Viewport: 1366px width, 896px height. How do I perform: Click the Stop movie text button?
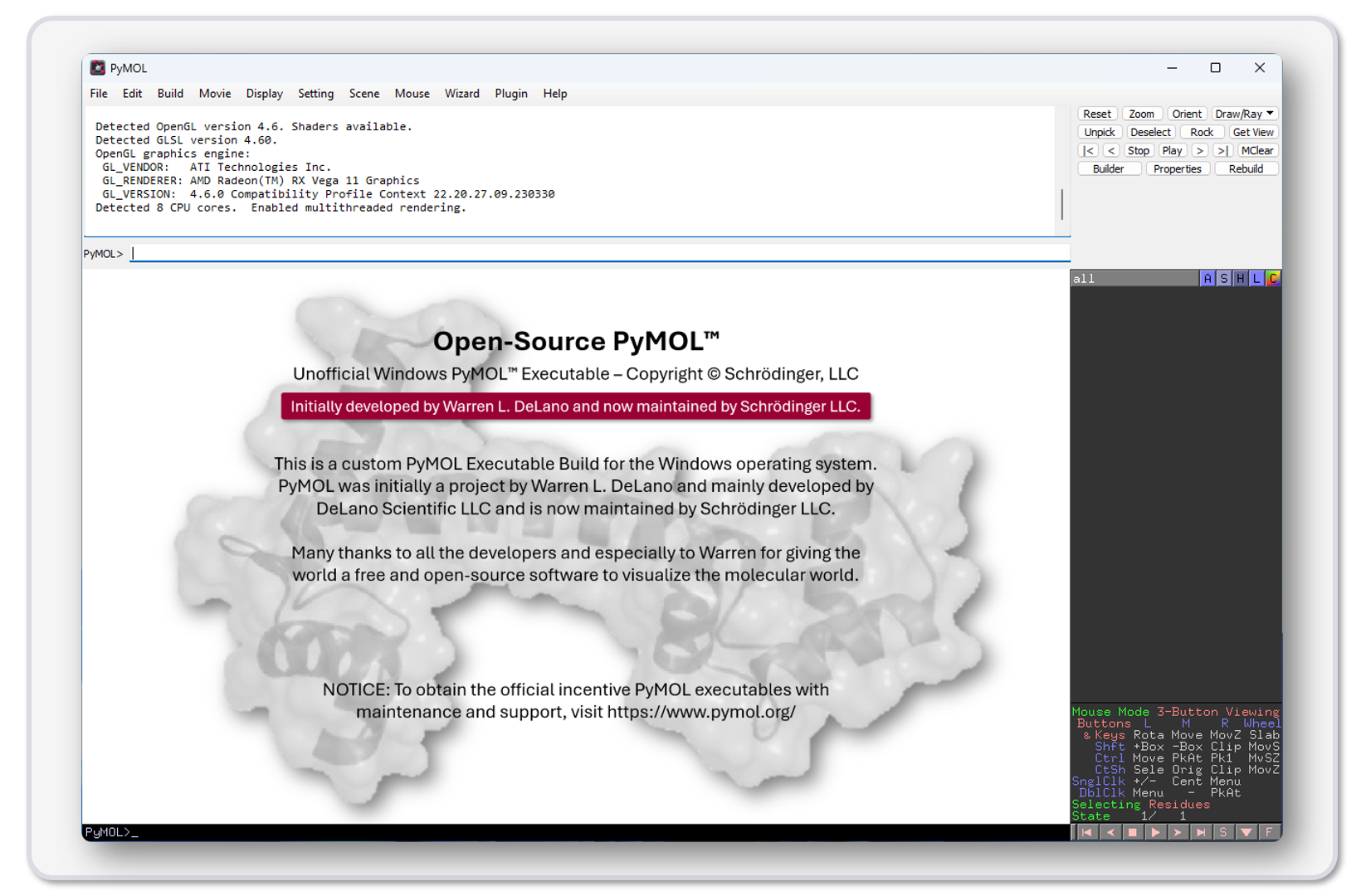pos(1139,150)
